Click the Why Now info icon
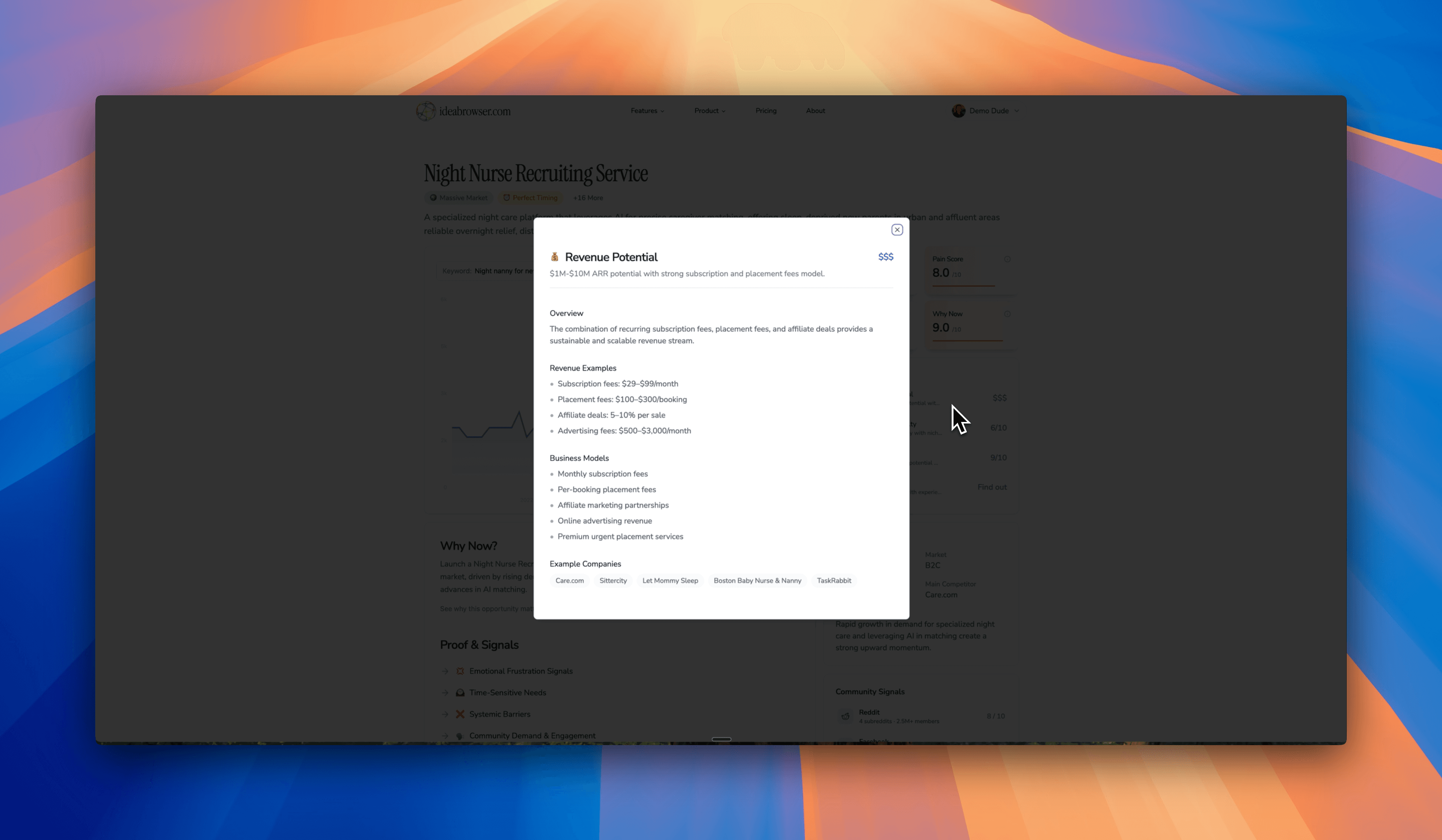 (x=1007, y=314)
